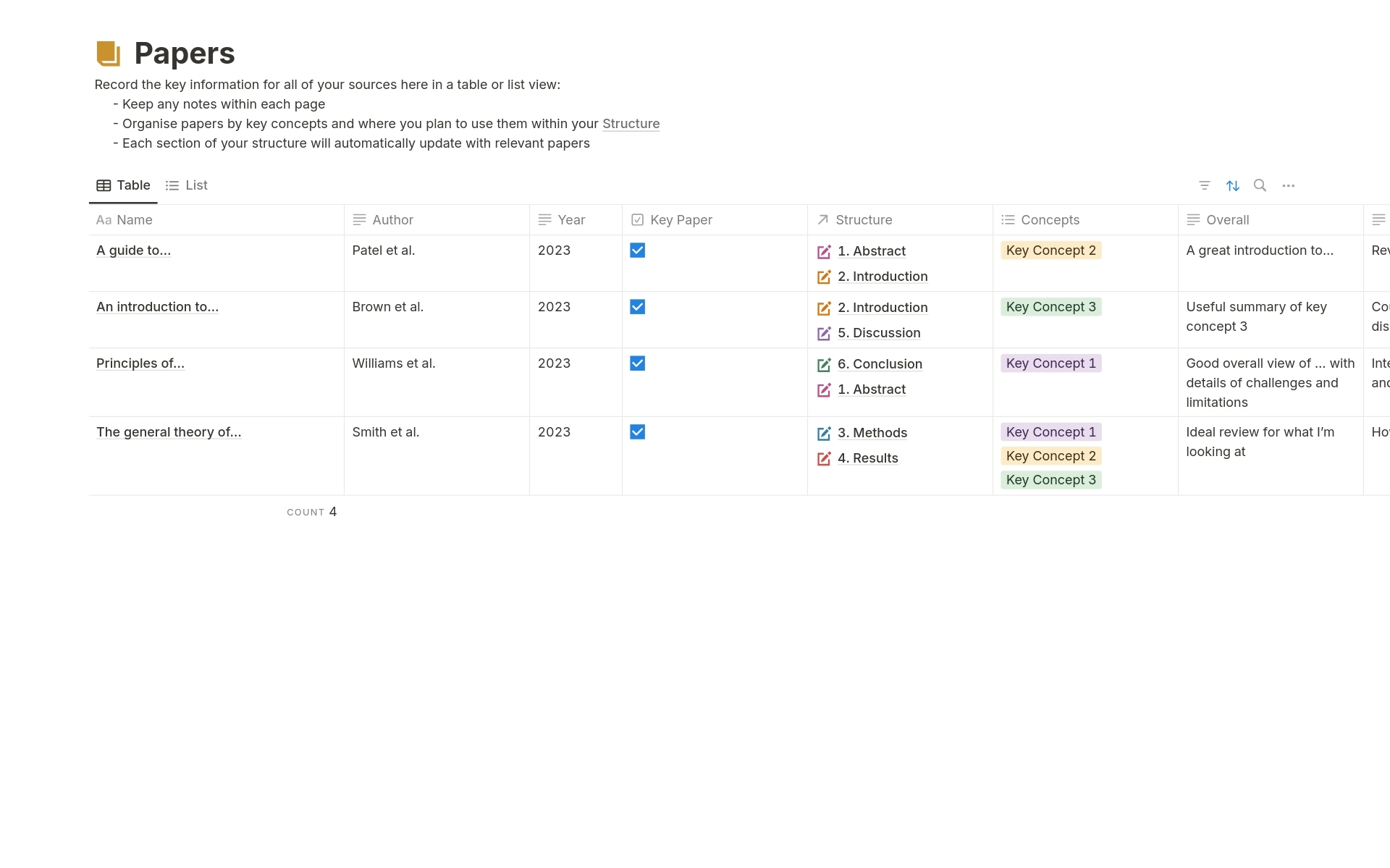Click the purple Key Concept 1 tag in Williams row
The height and width of the screenshot is (868, 1390).
click(1050, 363)
